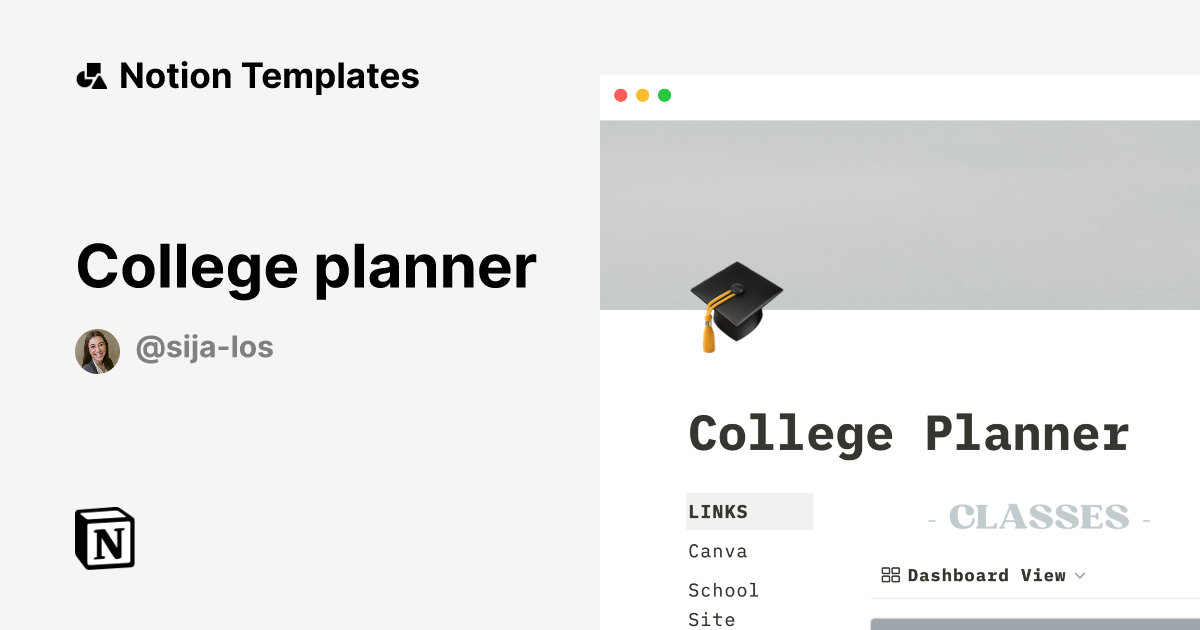1200x630 pixels.
Task: Click the Notion cube logo
Action: (105, 538)
